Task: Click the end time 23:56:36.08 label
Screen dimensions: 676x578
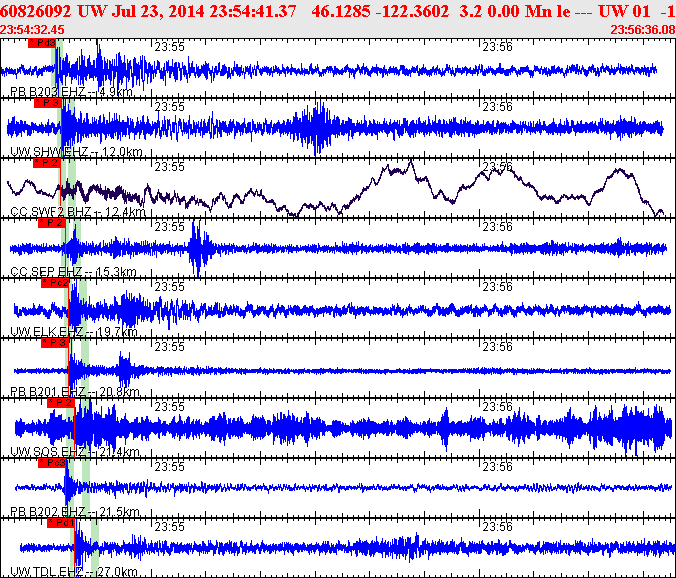Action: point(642,29)
